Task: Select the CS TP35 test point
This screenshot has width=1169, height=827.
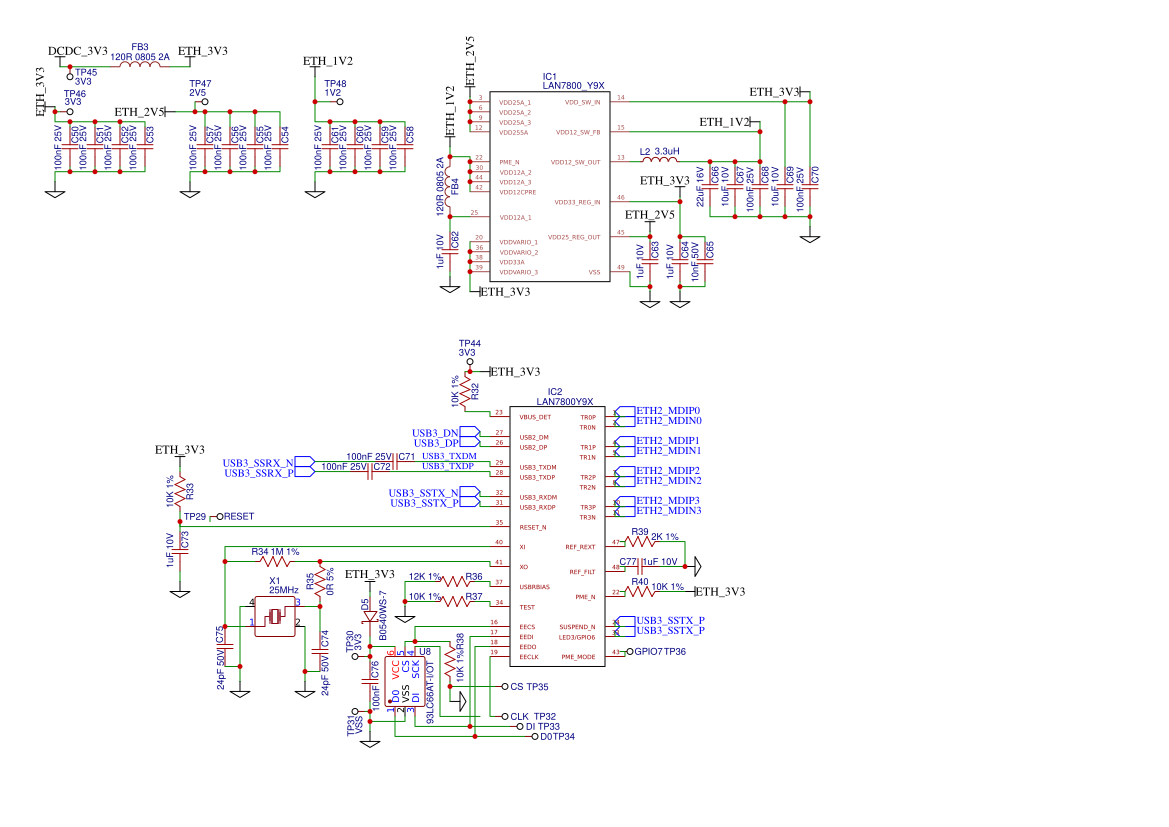Action: (x=505, y=687)
